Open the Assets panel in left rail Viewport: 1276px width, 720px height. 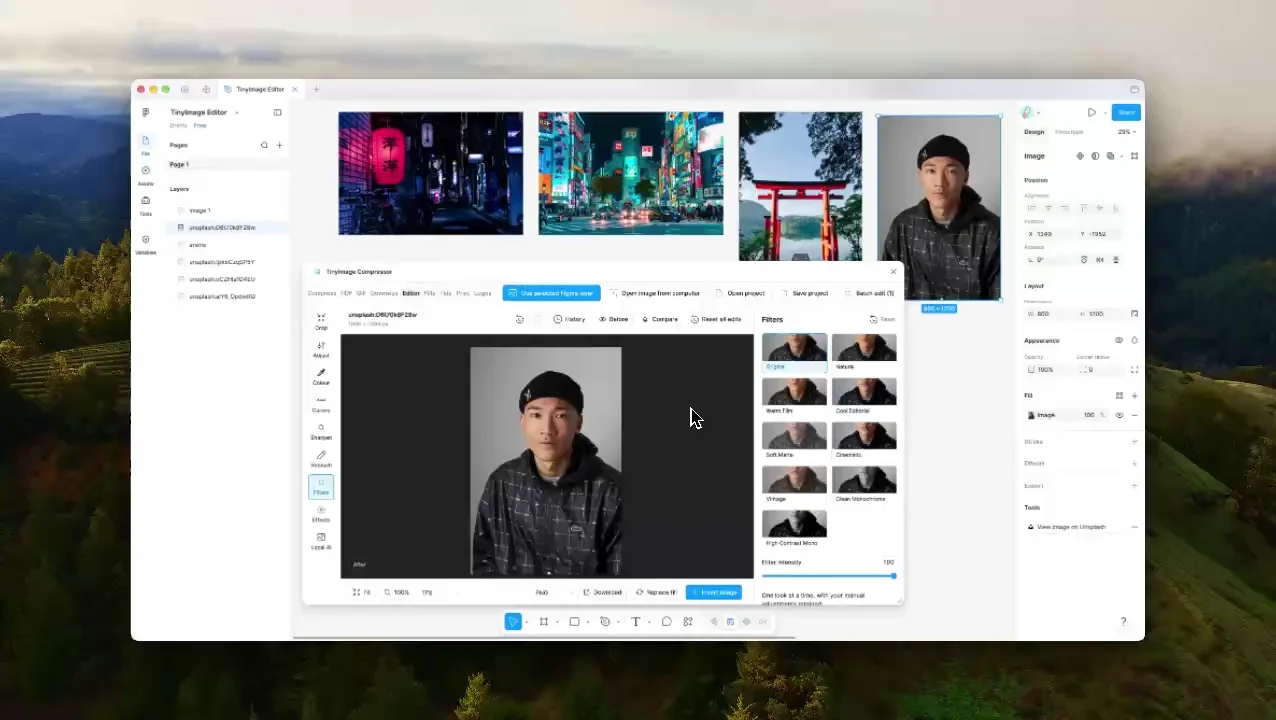(145, 175)
